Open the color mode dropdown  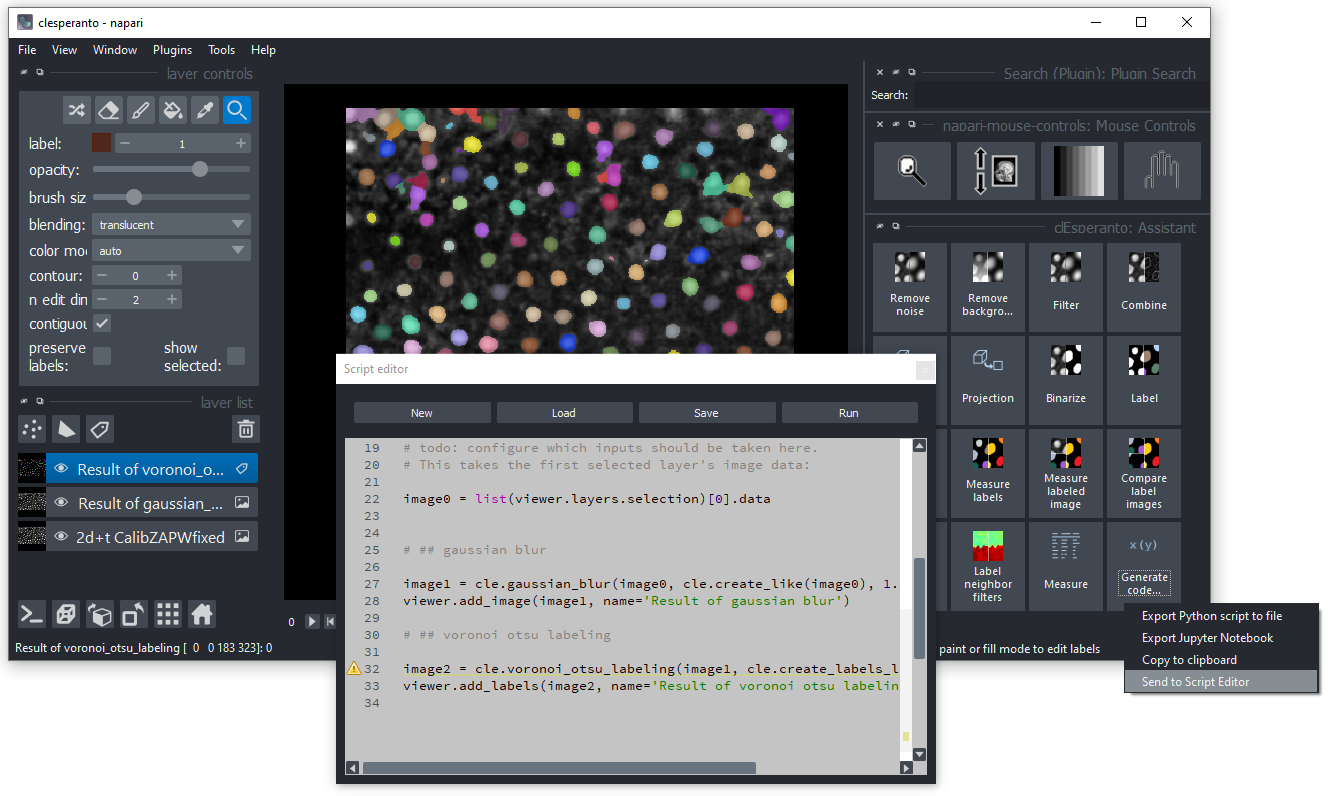(x=171, y=251)
